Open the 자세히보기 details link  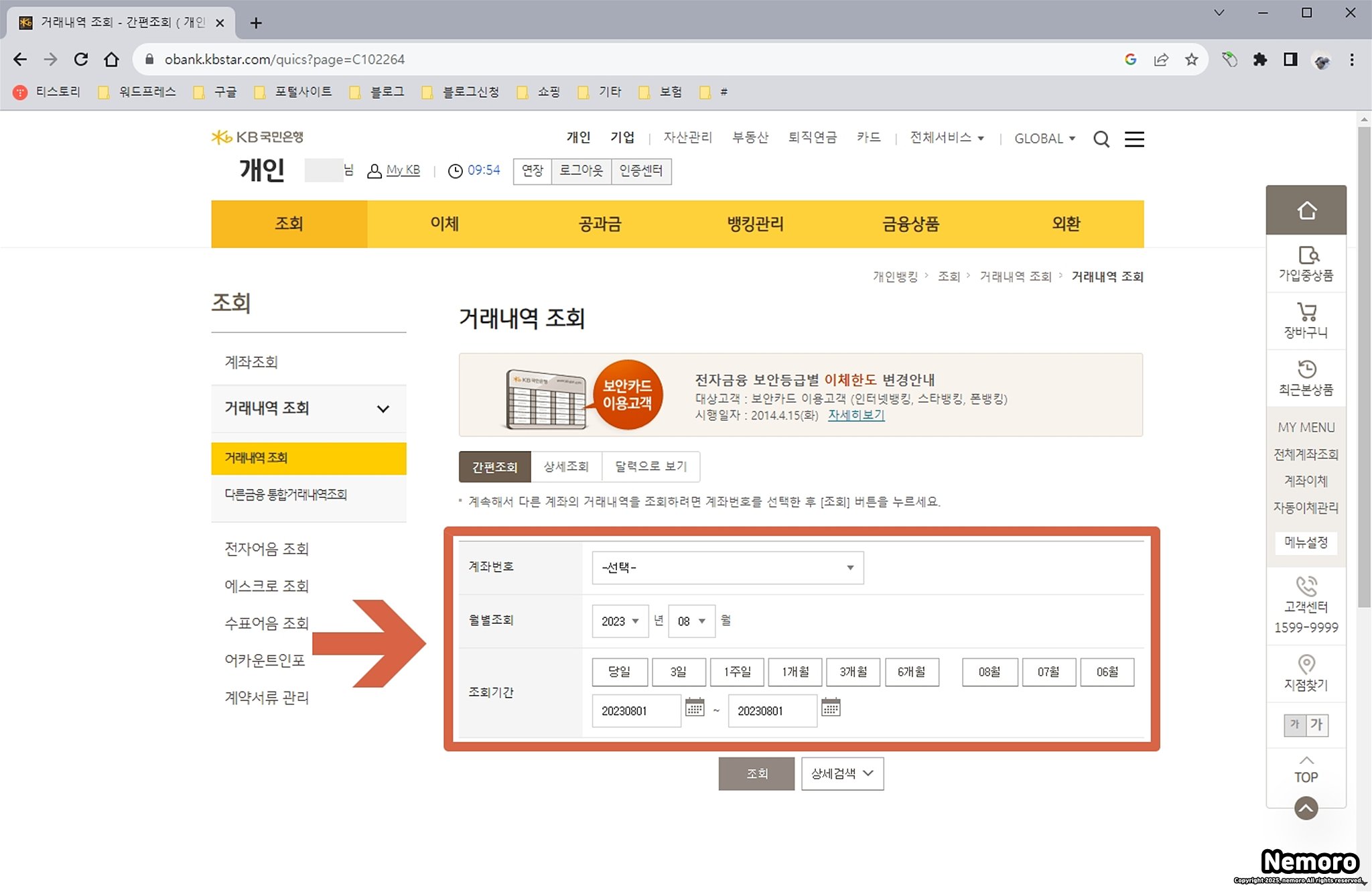tap(855, 415)
